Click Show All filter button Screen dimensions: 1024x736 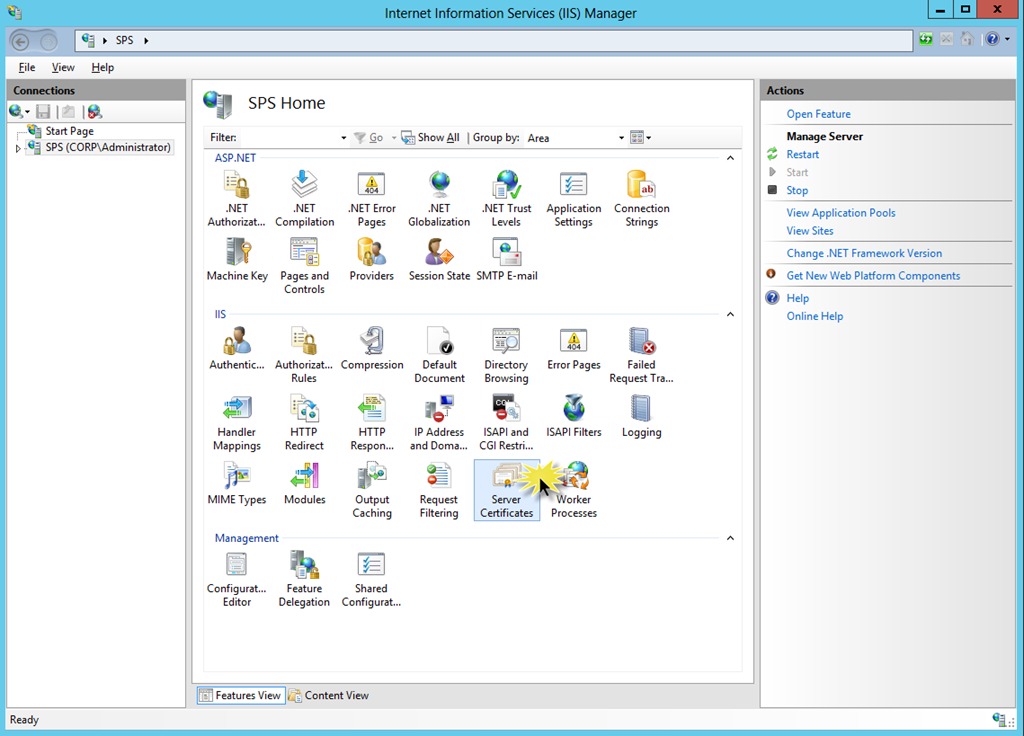point(431,138)
